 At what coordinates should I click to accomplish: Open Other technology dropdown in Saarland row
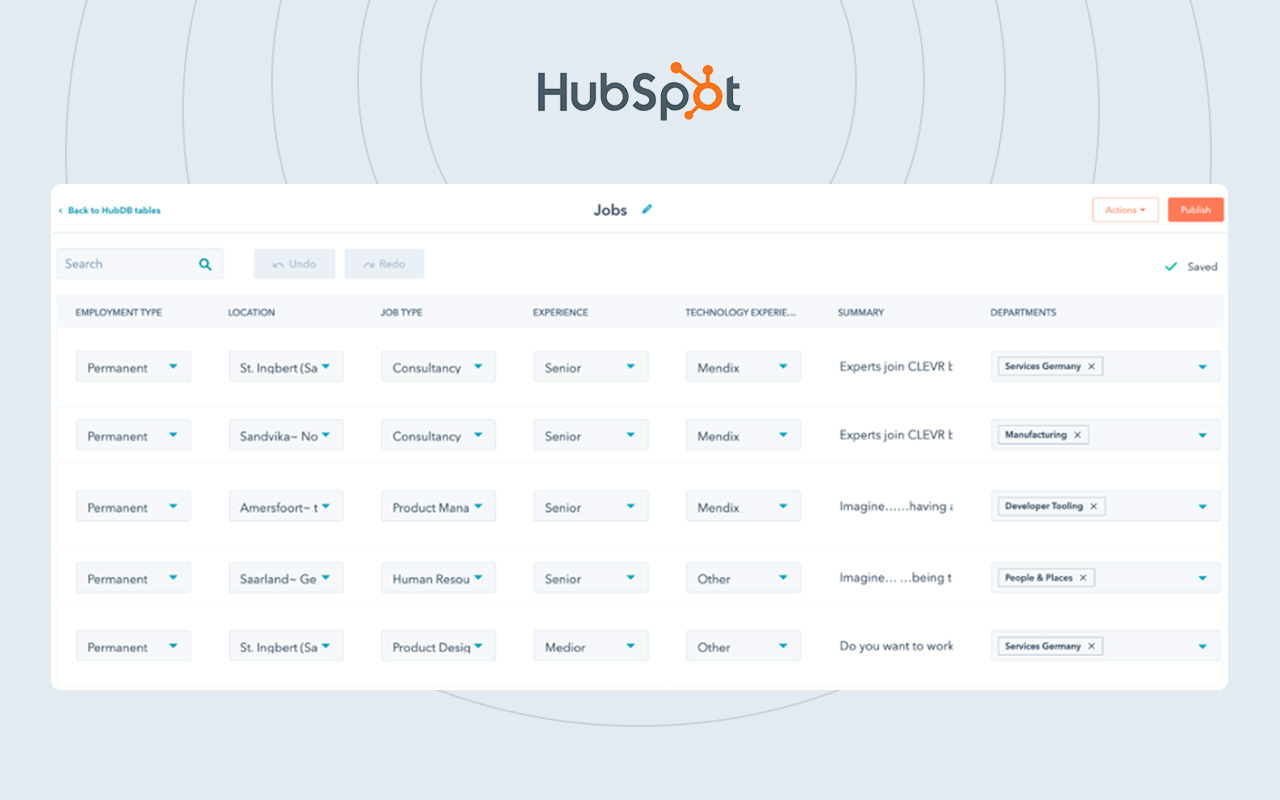tap(743, 578)
